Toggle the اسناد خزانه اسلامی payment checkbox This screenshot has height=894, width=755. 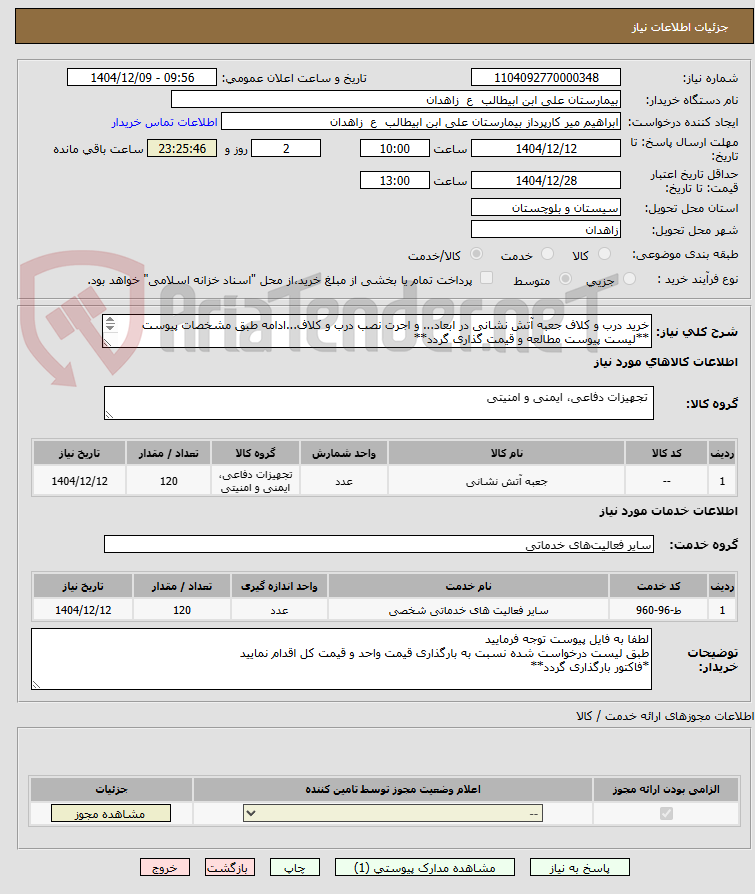[x=486, y=278]
